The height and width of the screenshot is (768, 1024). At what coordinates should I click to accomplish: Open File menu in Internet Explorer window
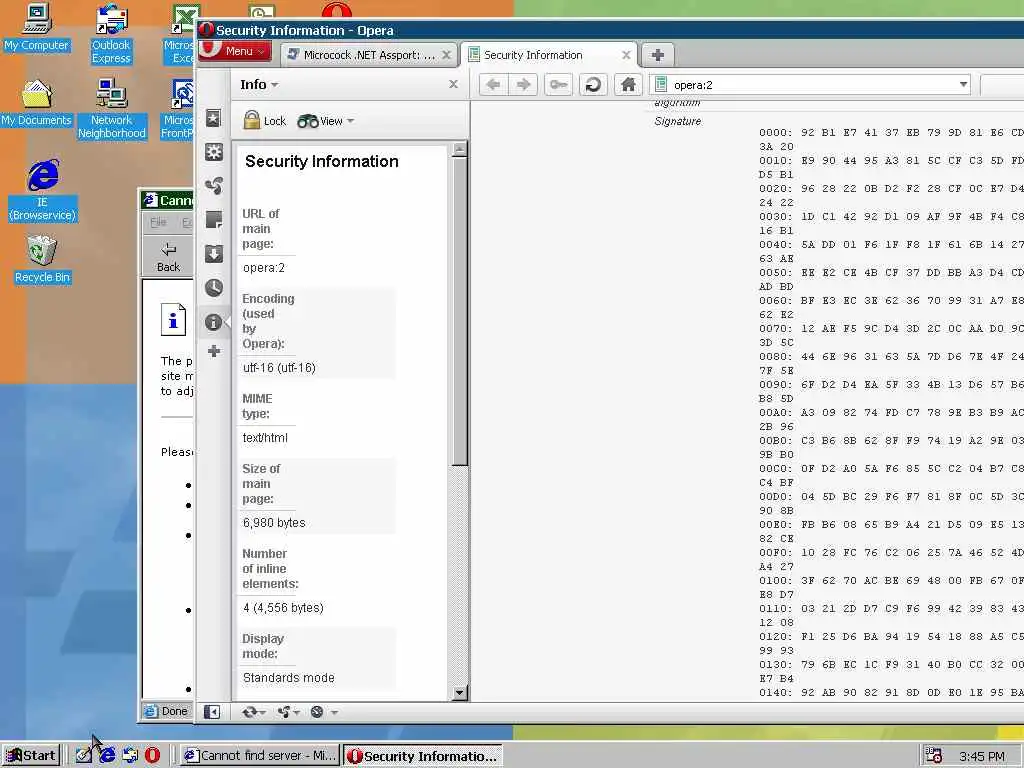tap(158, 223)
